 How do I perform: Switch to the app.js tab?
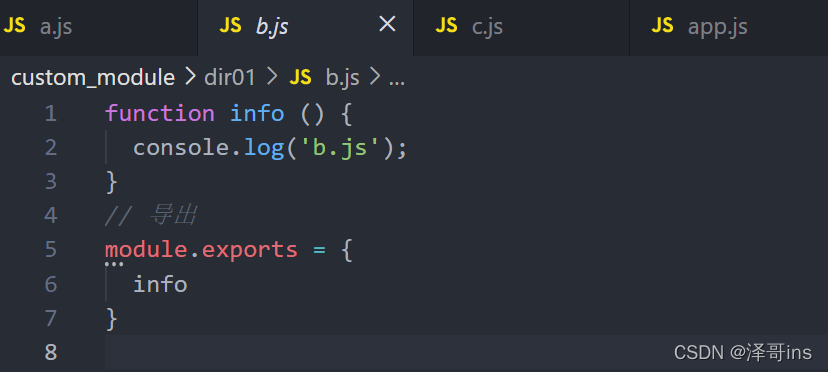point(729,27)
